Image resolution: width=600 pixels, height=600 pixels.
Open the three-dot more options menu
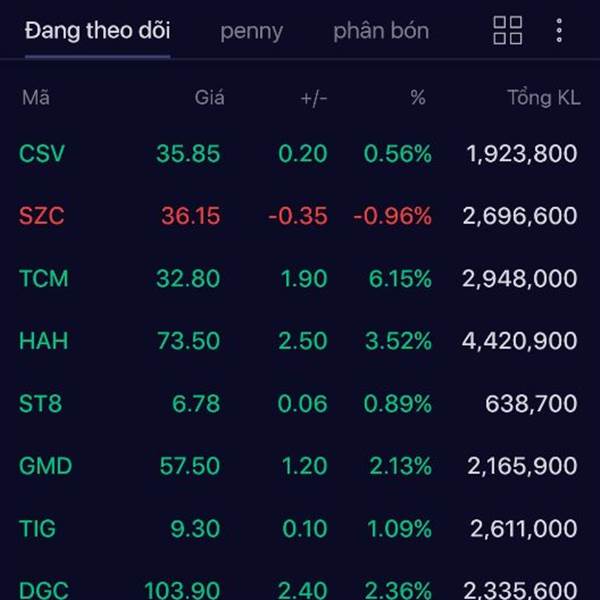pos(559,30)
